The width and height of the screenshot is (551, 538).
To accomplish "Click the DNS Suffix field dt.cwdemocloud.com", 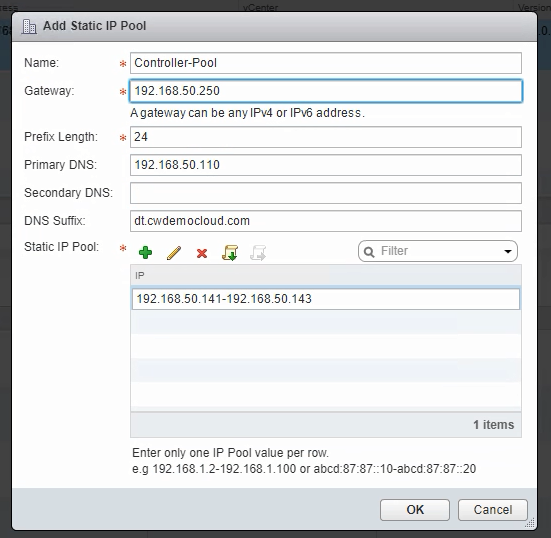I will [326, 221].
